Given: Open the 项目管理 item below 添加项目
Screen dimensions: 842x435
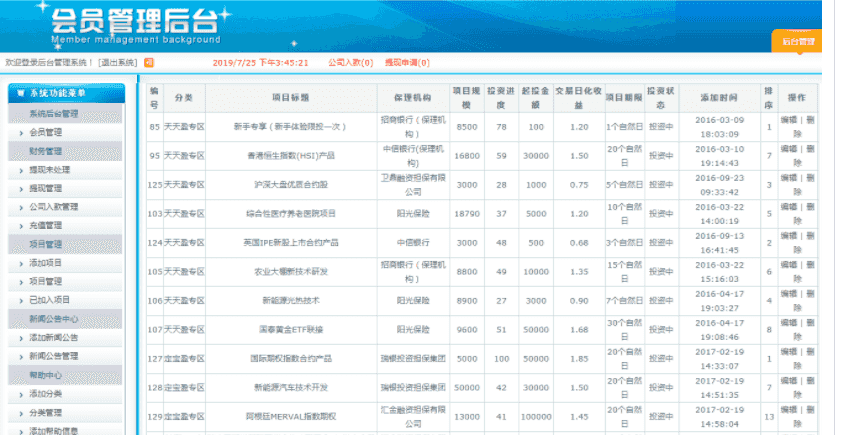Looking at the screenshot, I should (46, 281).
